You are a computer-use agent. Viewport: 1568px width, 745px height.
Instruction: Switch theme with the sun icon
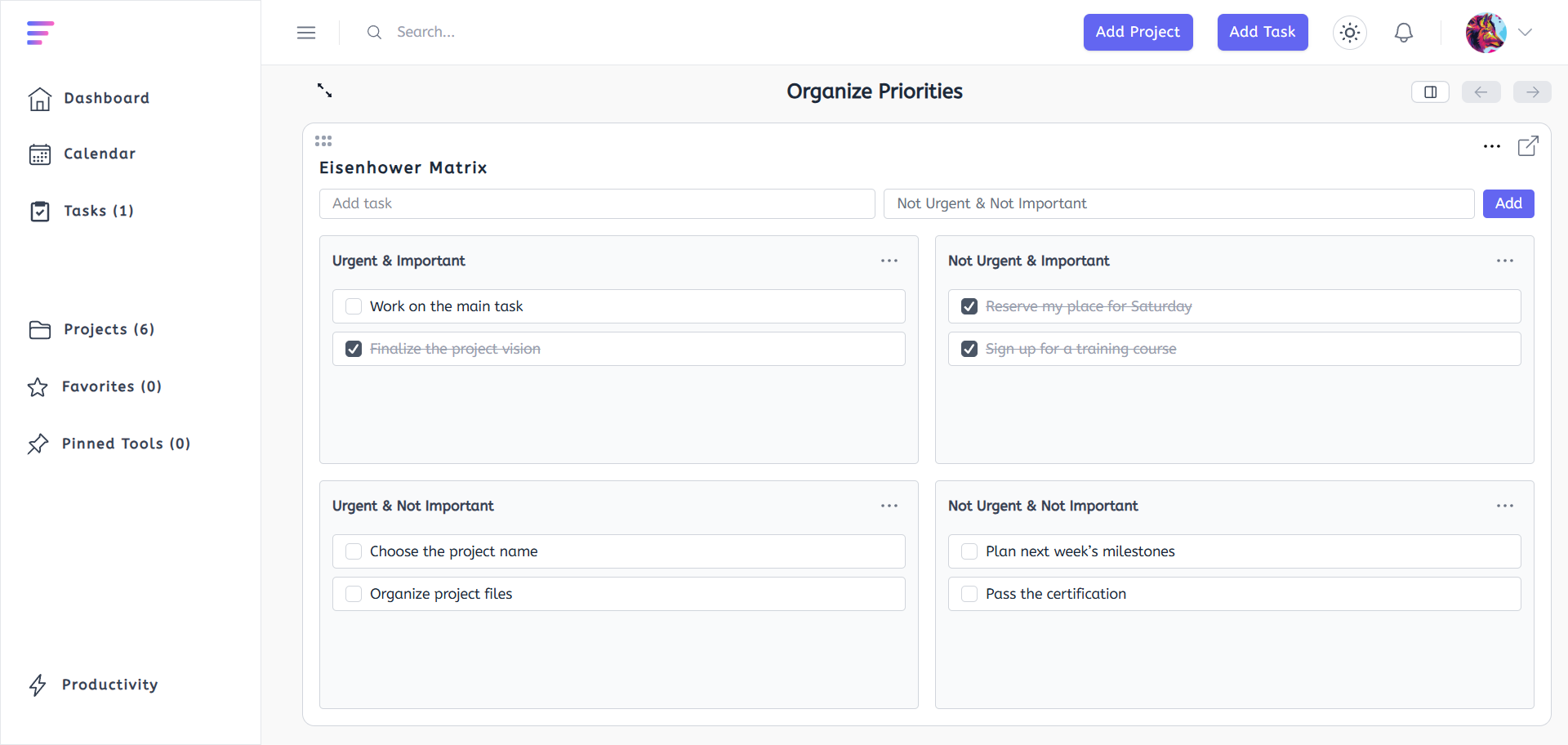click(1350, 33)
